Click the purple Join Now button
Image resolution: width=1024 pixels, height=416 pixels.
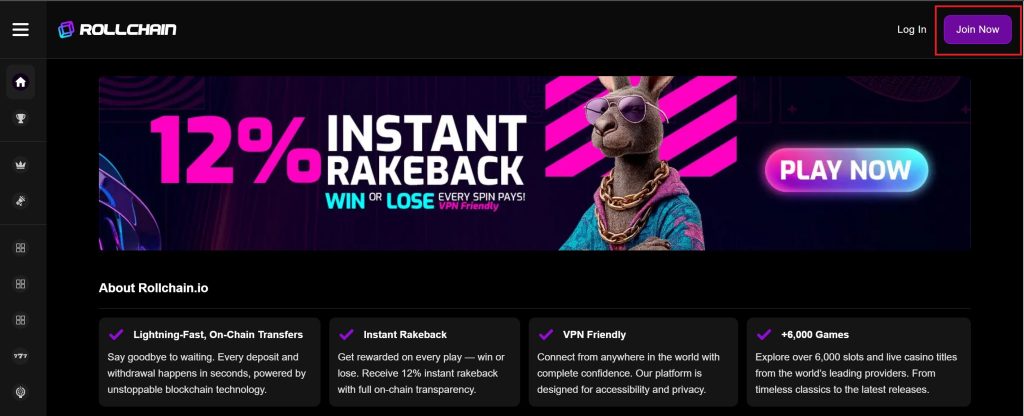tap(978, 29)
